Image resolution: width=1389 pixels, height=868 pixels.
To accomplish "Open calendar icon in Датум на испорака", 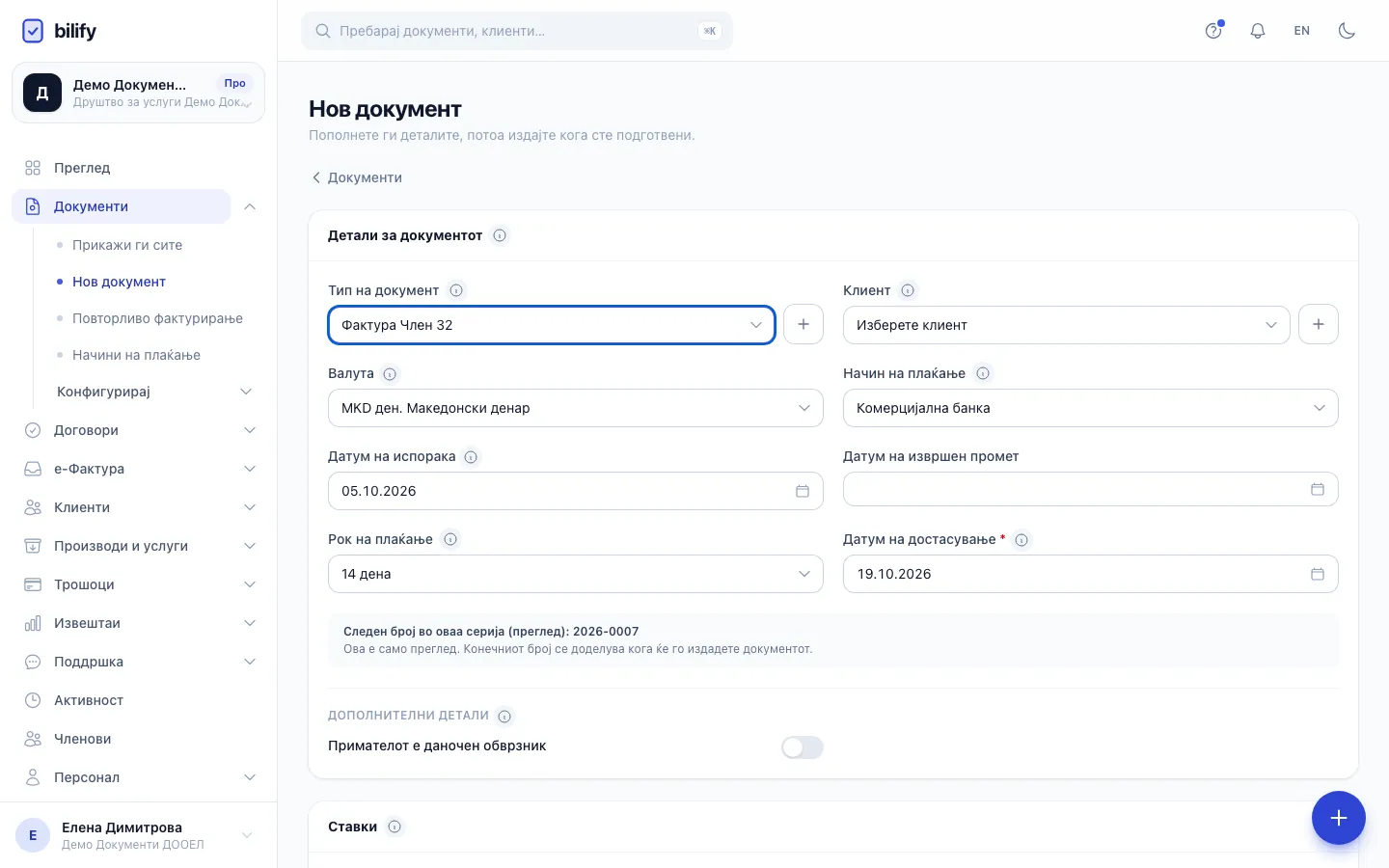I will click(x=802, y=491).
